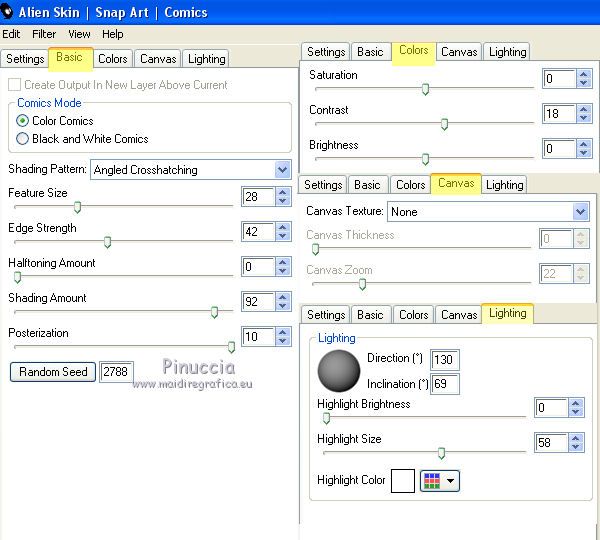Click the Feature Size value field
Image resolution: width=600 pixels, height=540 pixels.
coord(258,197)
